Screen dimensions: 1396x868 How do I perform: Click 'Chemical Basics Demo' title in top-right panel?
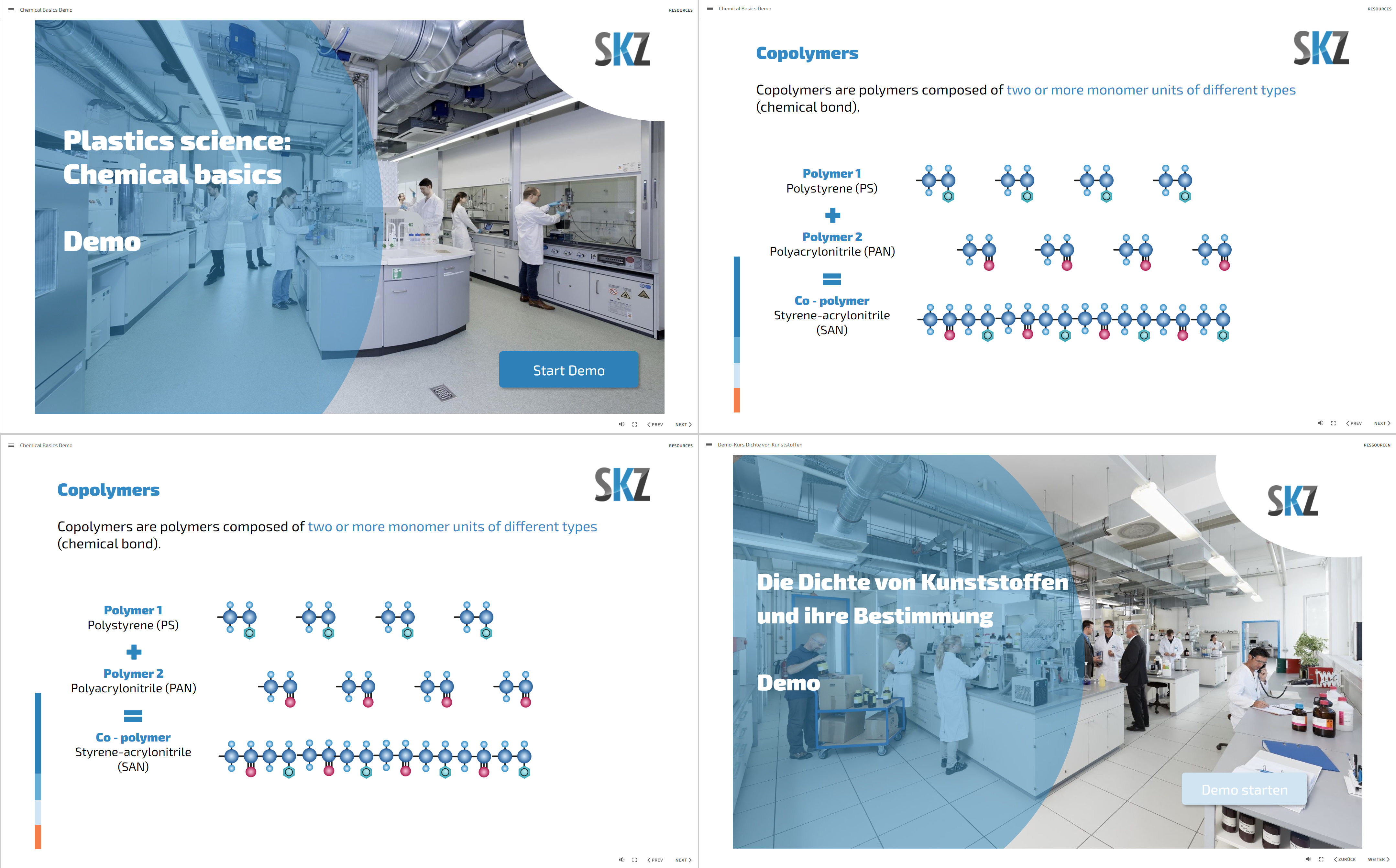(x=744, y=9)
